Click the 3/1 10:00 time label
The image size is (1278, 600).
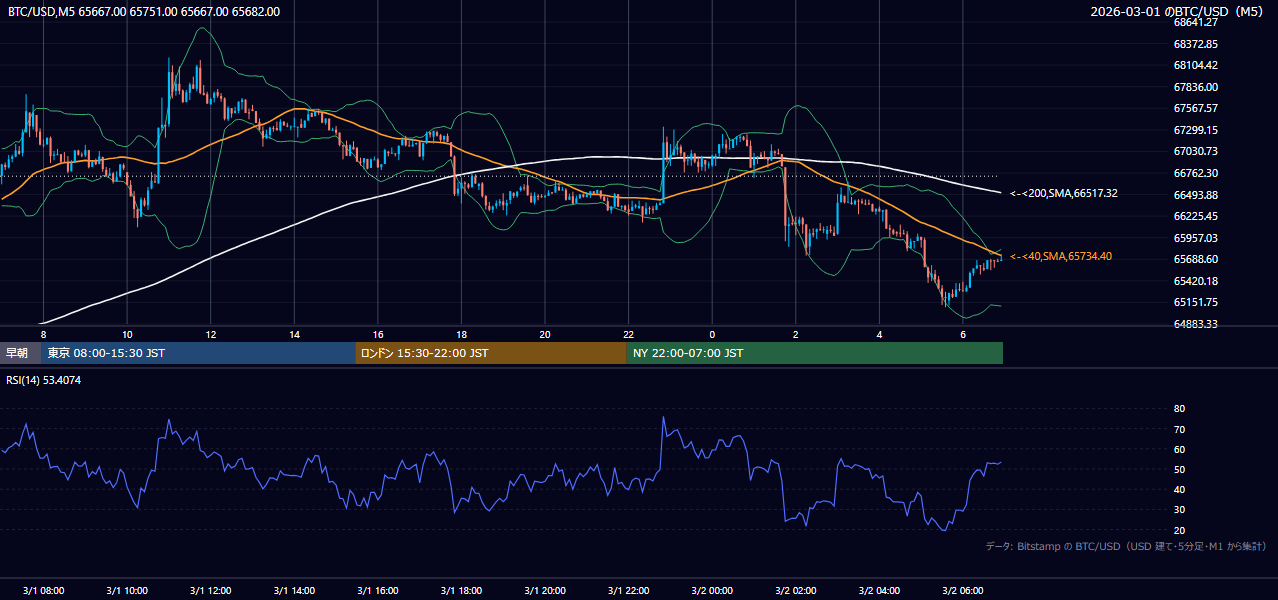click(127, 591)
